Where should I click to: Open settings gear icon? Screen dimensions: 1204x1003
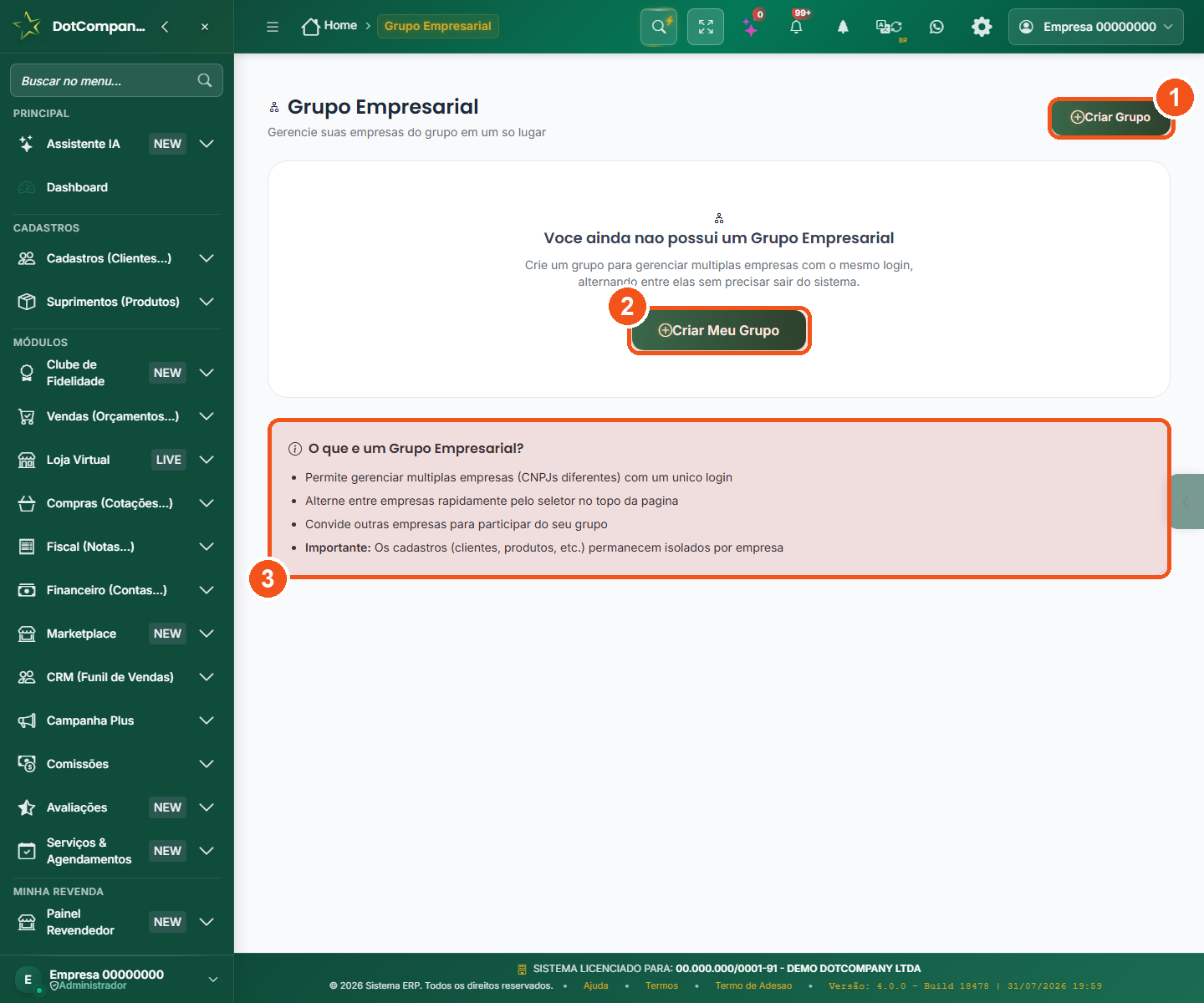pyautogui.click(x=982, y=27)
